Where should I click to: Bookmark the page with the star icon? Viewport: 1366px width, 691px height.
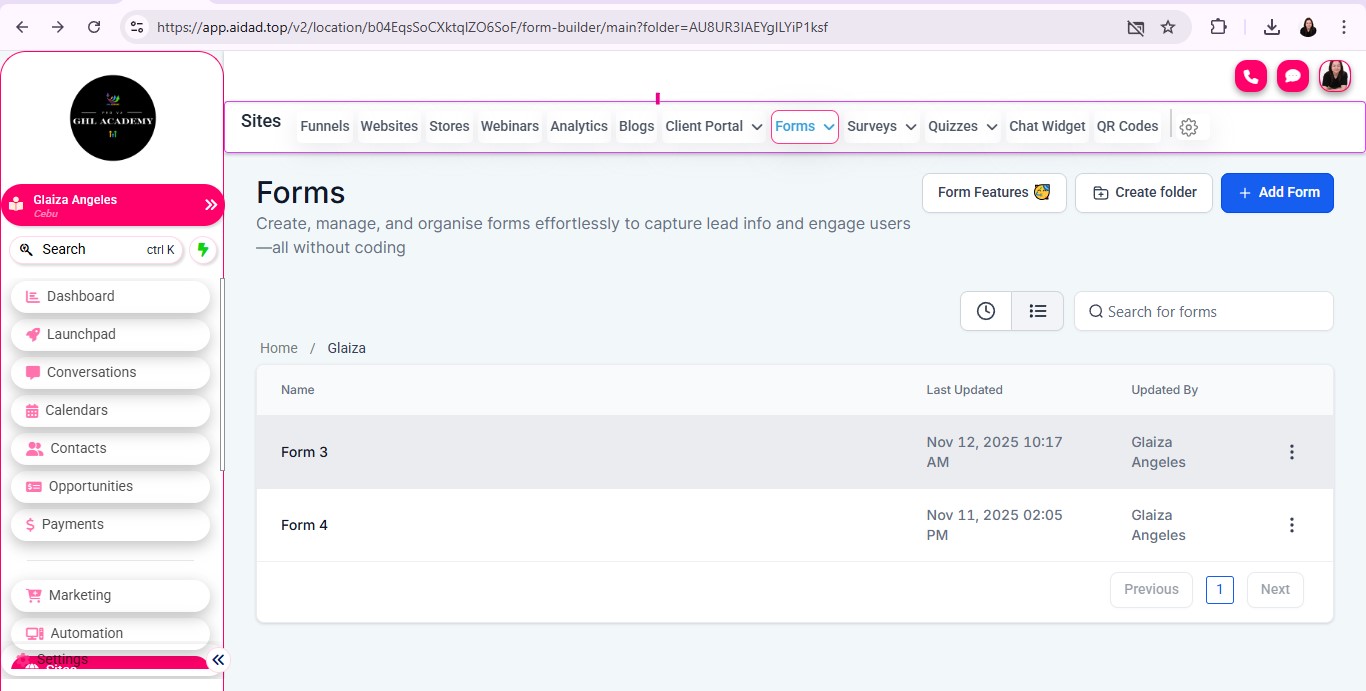[x=1167, y=27]
